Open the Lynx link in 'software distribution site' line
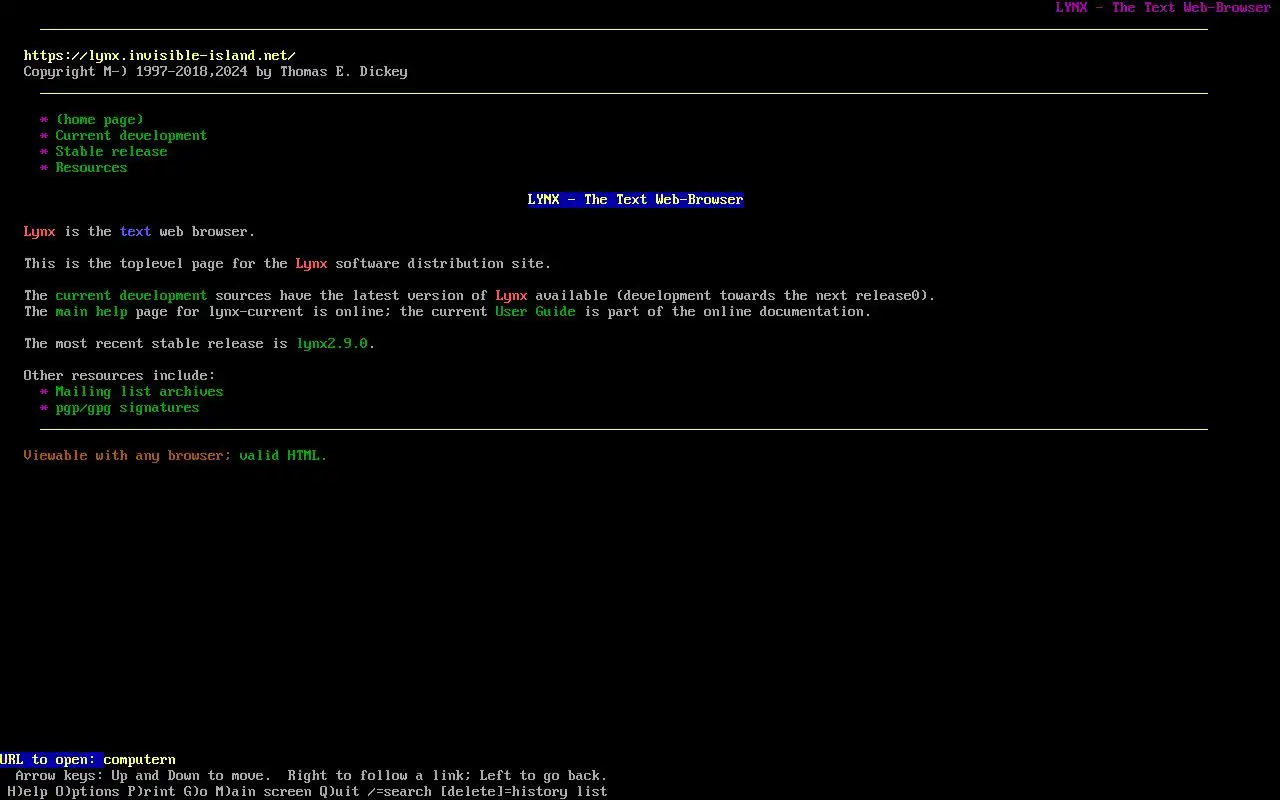The image size is (1280, 800). [x=312, y=264]
